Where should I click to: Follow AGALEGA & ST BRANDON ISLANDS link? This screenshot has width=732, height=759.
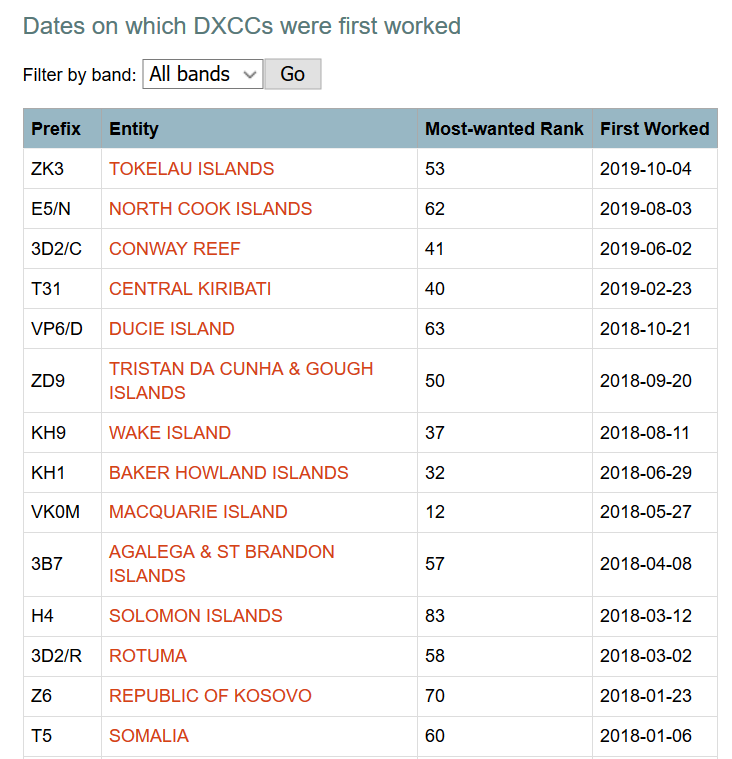point(222,552)
